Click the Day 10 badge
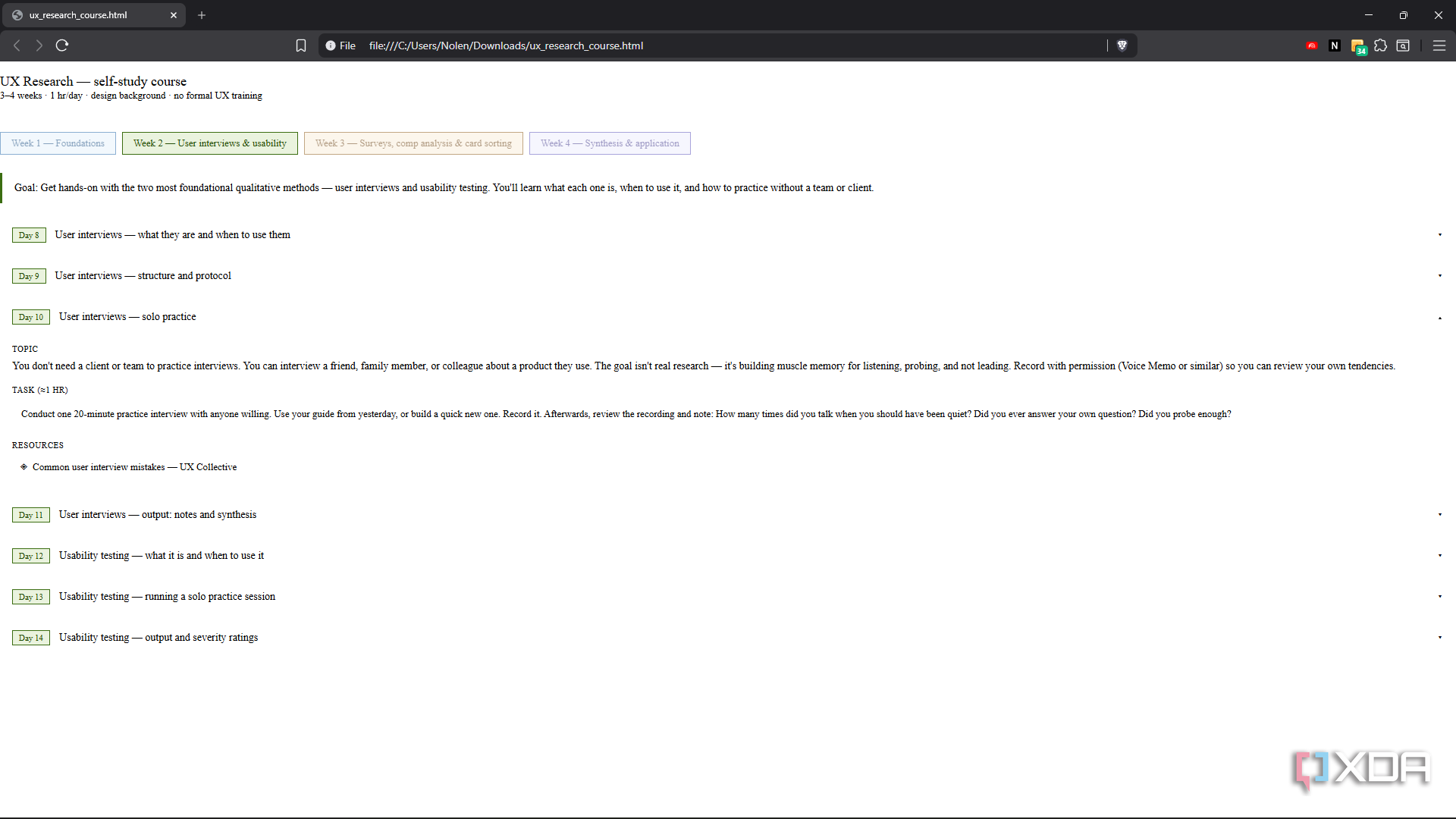This screenshot has width=1456, height=819. pos(31,317)
